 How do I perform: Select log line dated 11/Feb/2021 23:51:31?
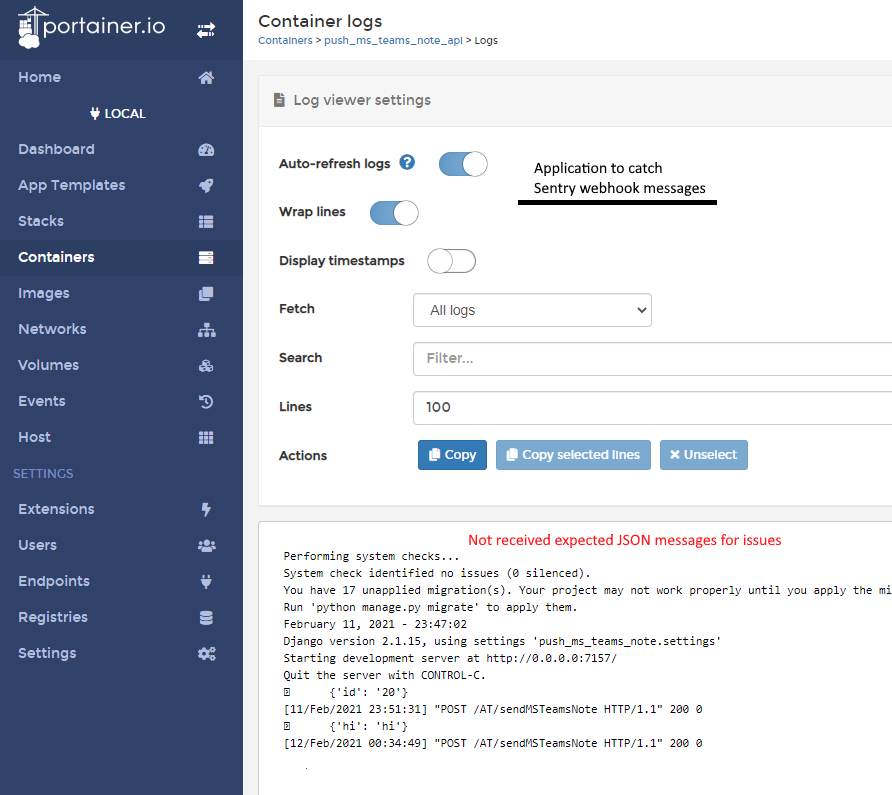pyautogui.click(x=493, y=710)
